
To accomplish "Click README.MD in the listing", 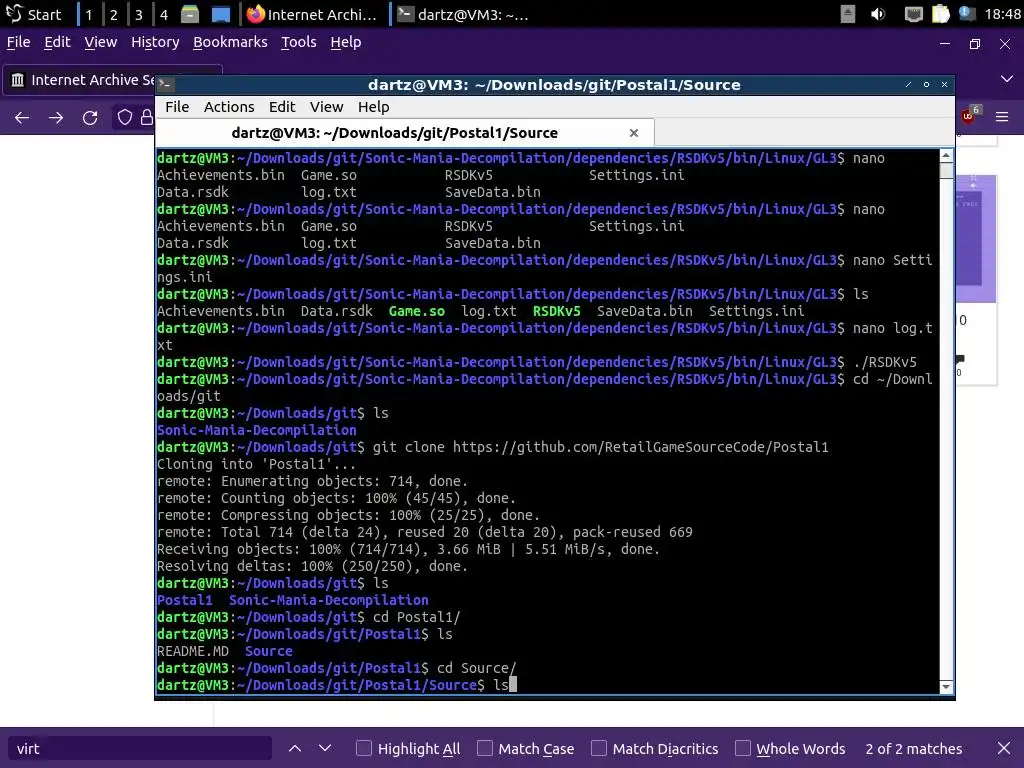I will [x=193, y=651].
